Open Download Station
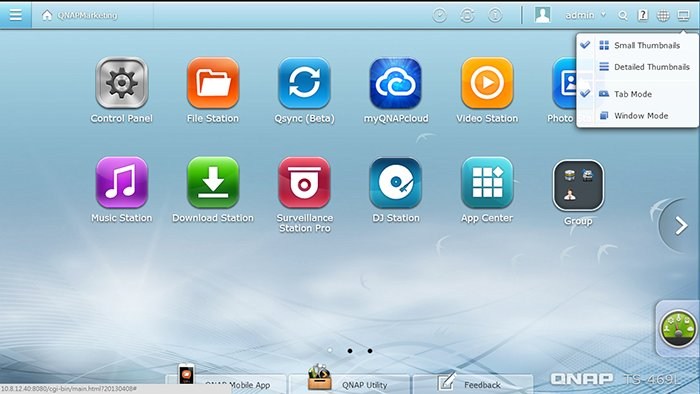 (x=213, y=182)
